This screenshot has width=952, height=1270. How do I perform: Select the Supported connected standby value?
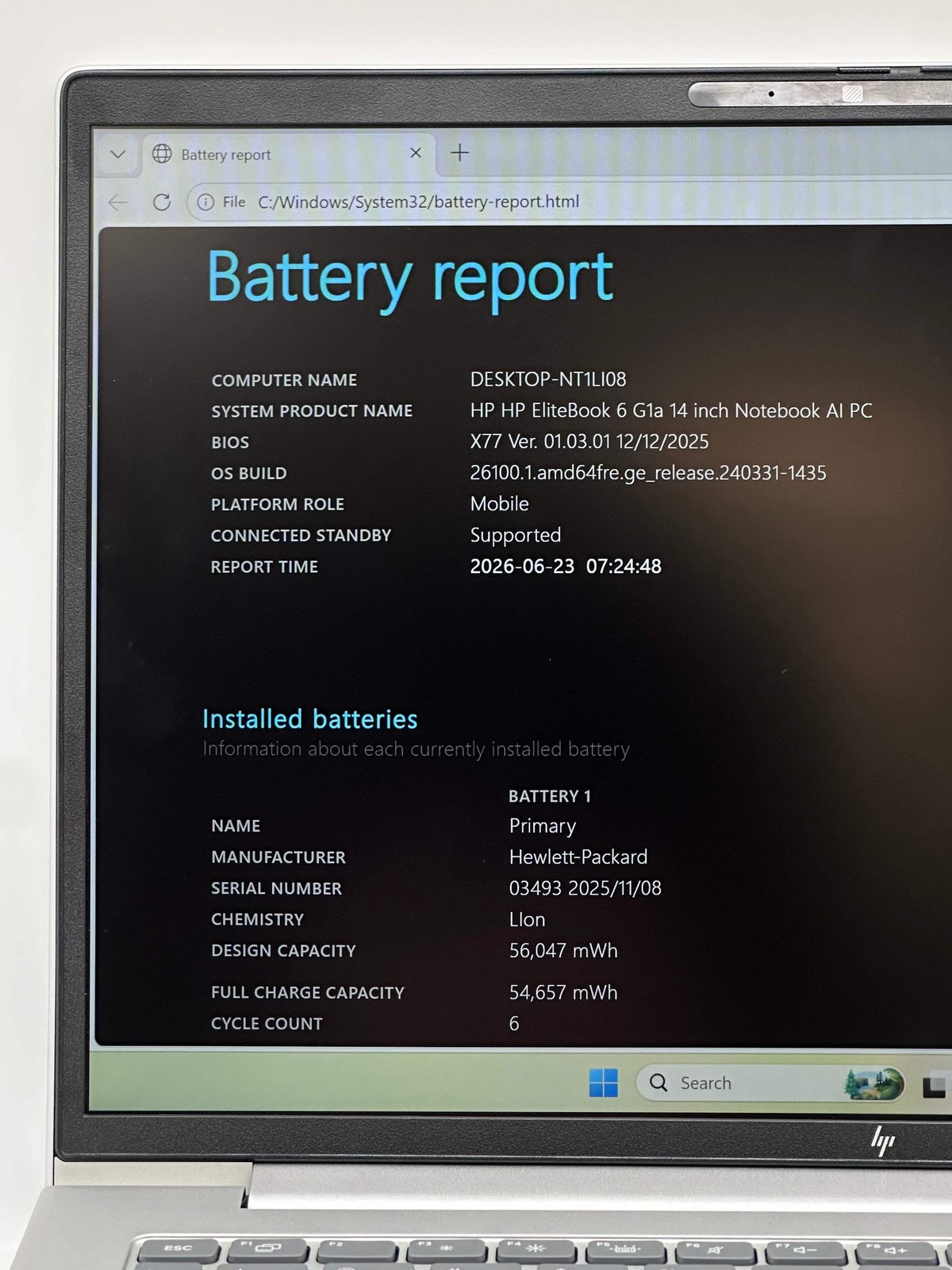coord(516,535)
